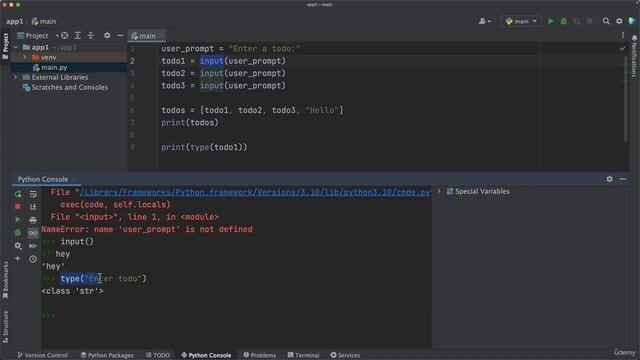Screen dimensions: 640x360
Task: Attach debugger to Python console
Action: [x=18, y=233]
